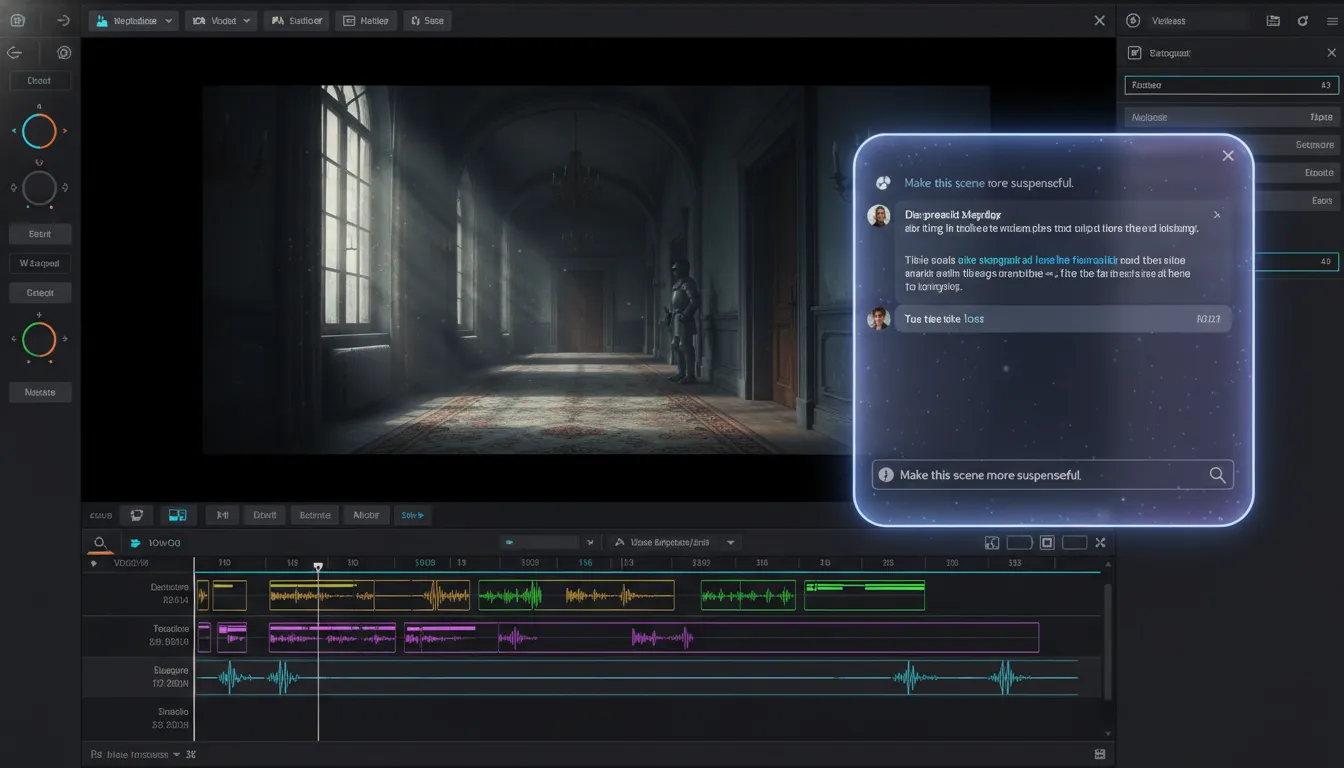
Task: Click inside the 'Make this scene more suspenseful' input field
Action: (x=1050, y=474)
